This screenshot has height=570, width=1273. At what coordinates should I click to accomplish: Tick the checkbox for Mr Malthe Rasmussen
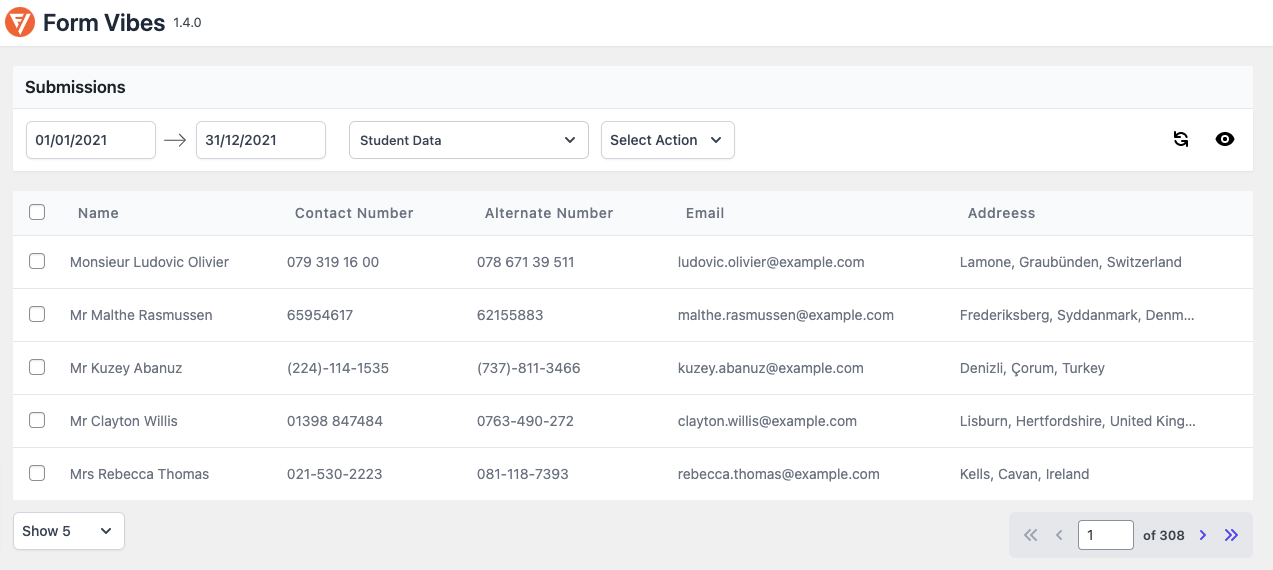click(37, 314)
